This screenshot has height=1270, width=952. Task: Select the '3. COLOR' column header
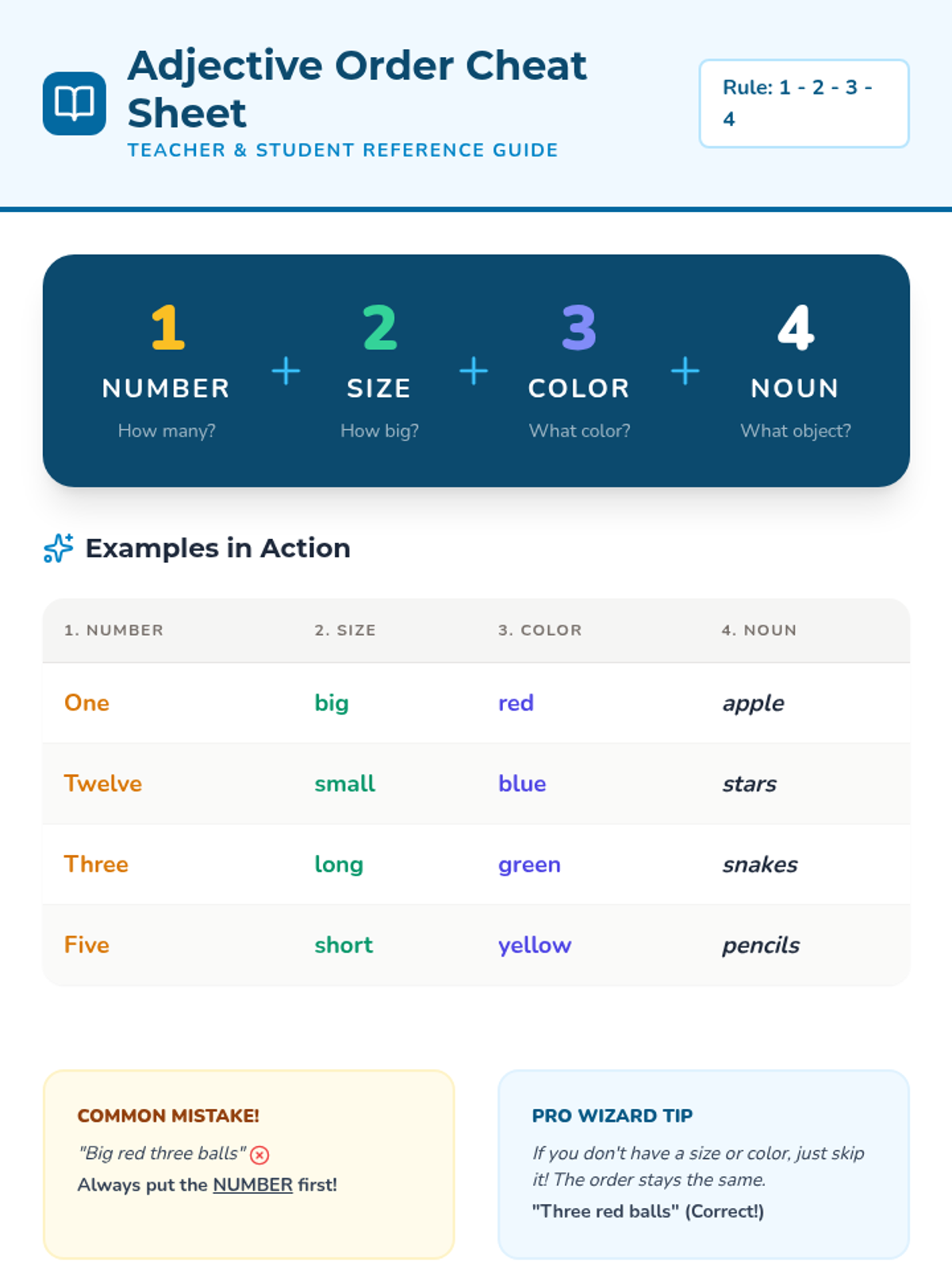[x=540, y=630]
